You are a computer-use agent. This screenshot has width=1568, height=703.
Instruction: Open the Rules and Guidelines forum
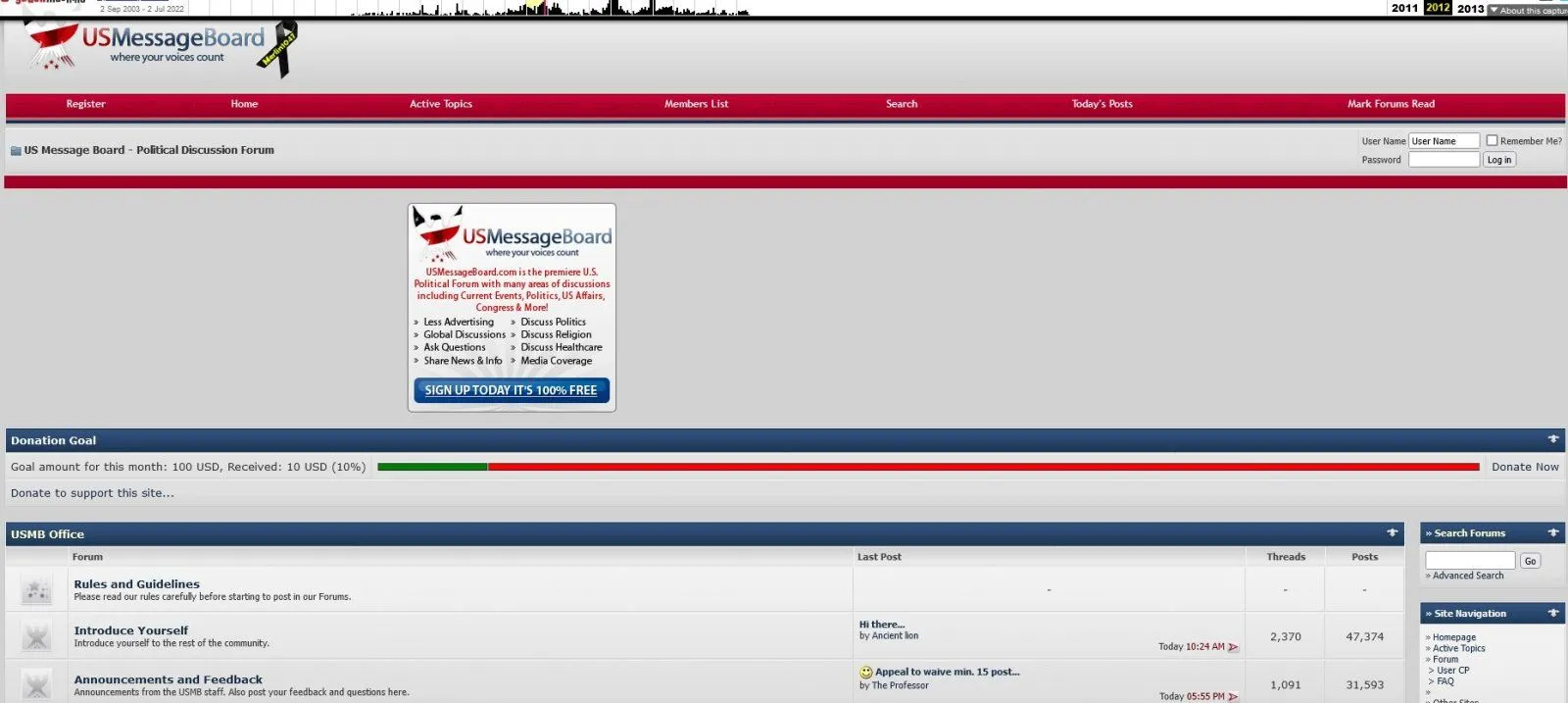pyautogui.click(x=136, y=584)
